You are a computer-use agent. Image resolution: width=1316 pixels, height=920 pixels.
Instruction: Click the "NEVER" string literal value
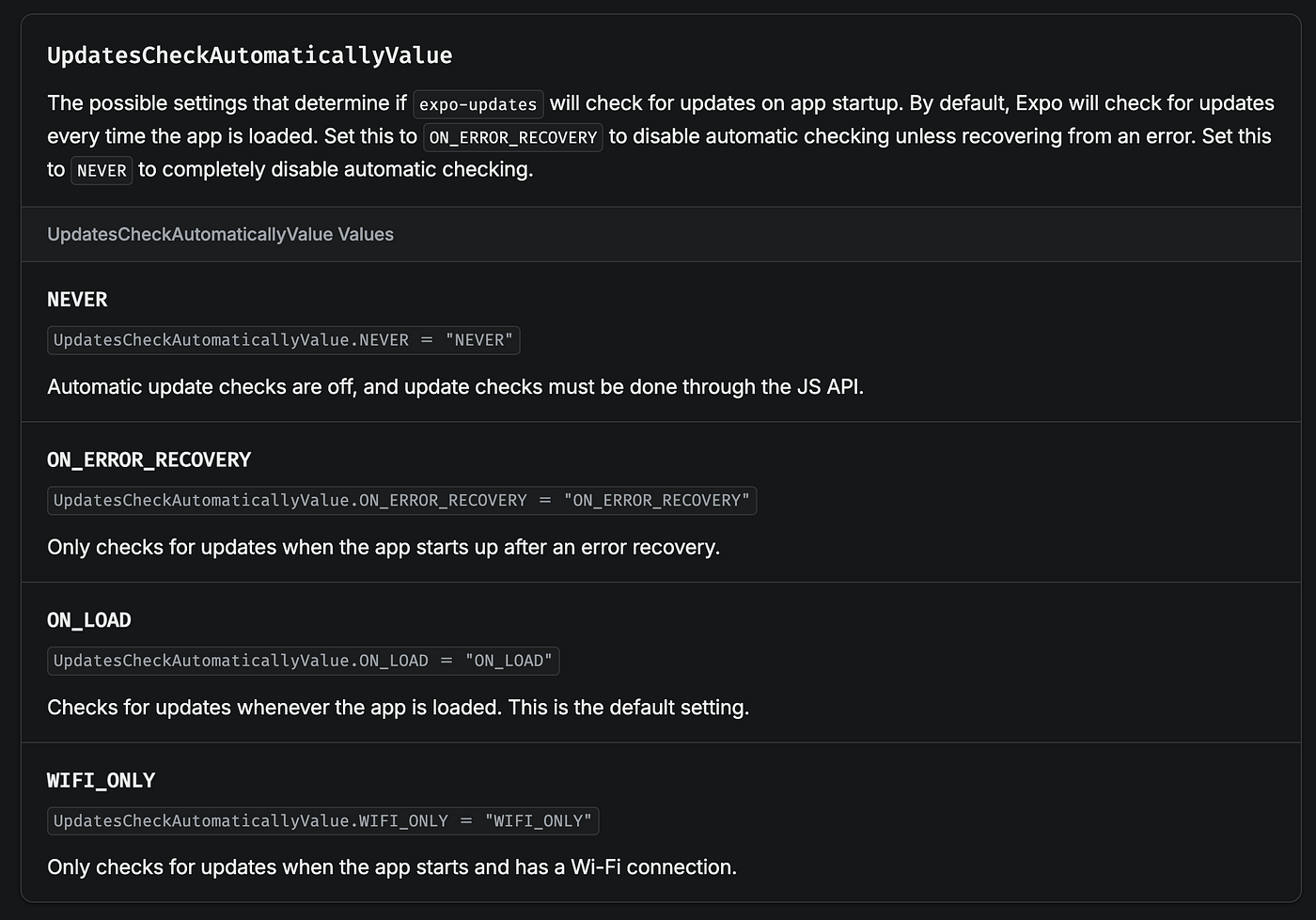479,340
